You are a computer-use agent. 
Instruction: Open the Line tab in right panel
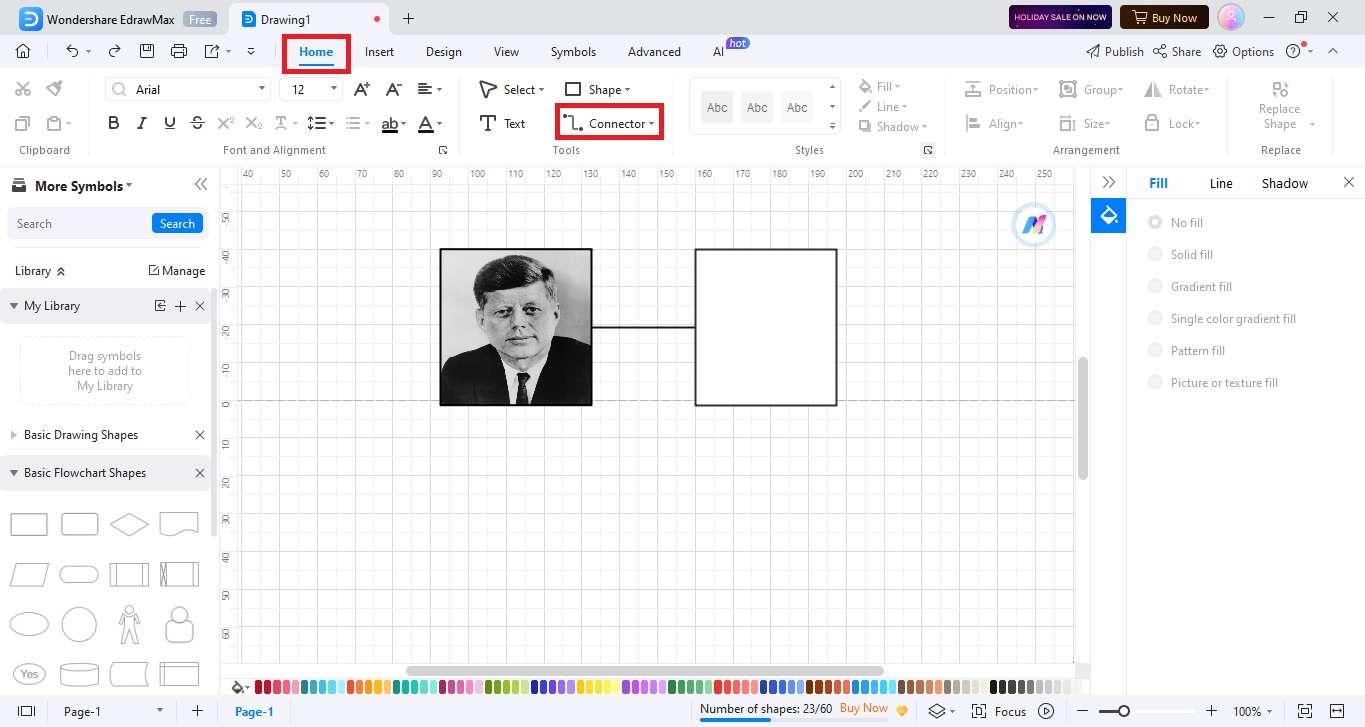[1221, 183]
